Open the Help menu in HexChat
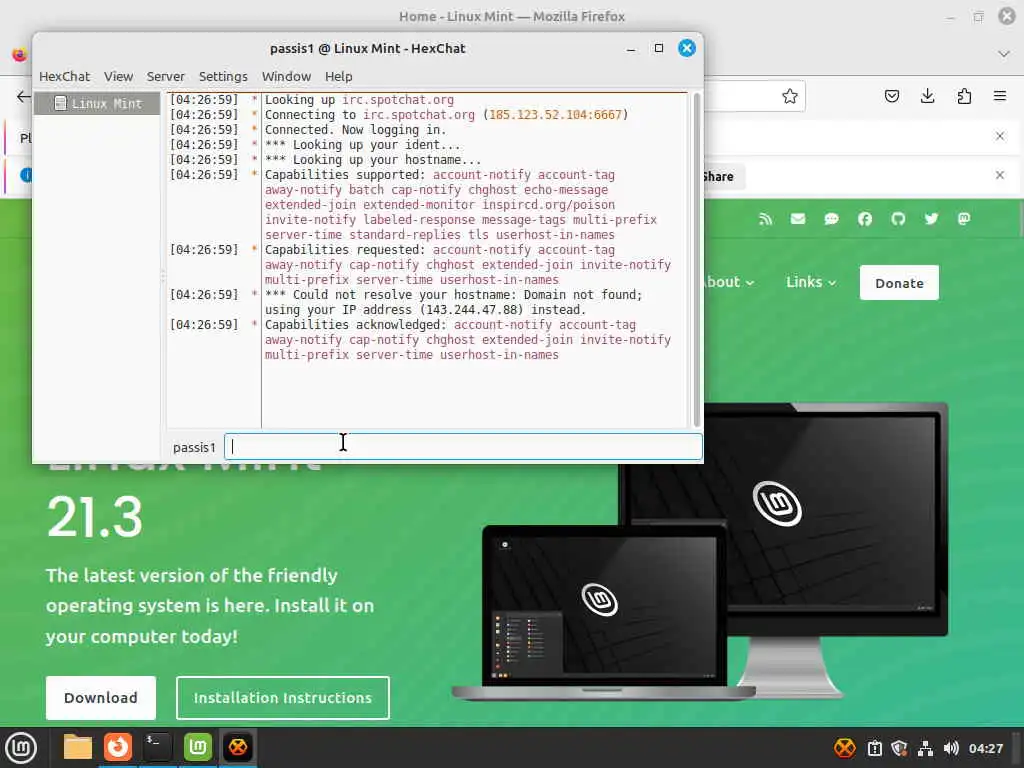The height and width of the screenshot is (768, 1024). 338,76
